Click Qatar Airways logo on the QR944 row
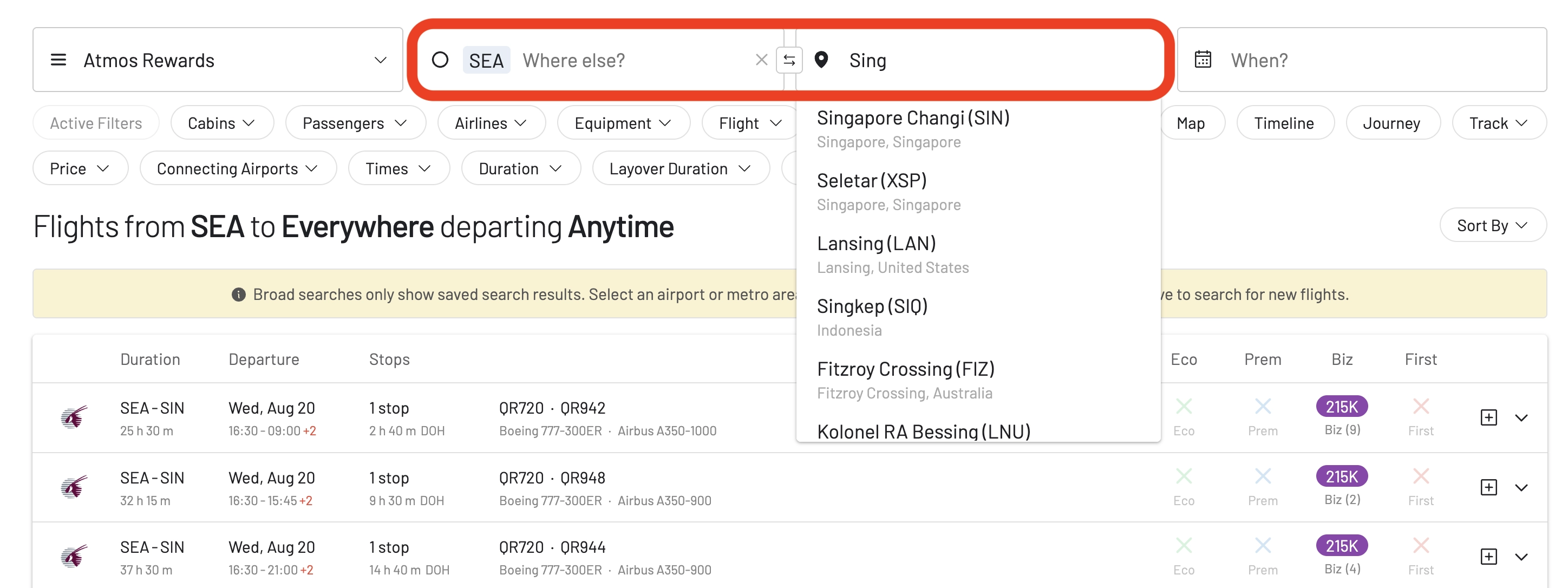This screenshot has height=588, width=1568. tap(74, 557)
